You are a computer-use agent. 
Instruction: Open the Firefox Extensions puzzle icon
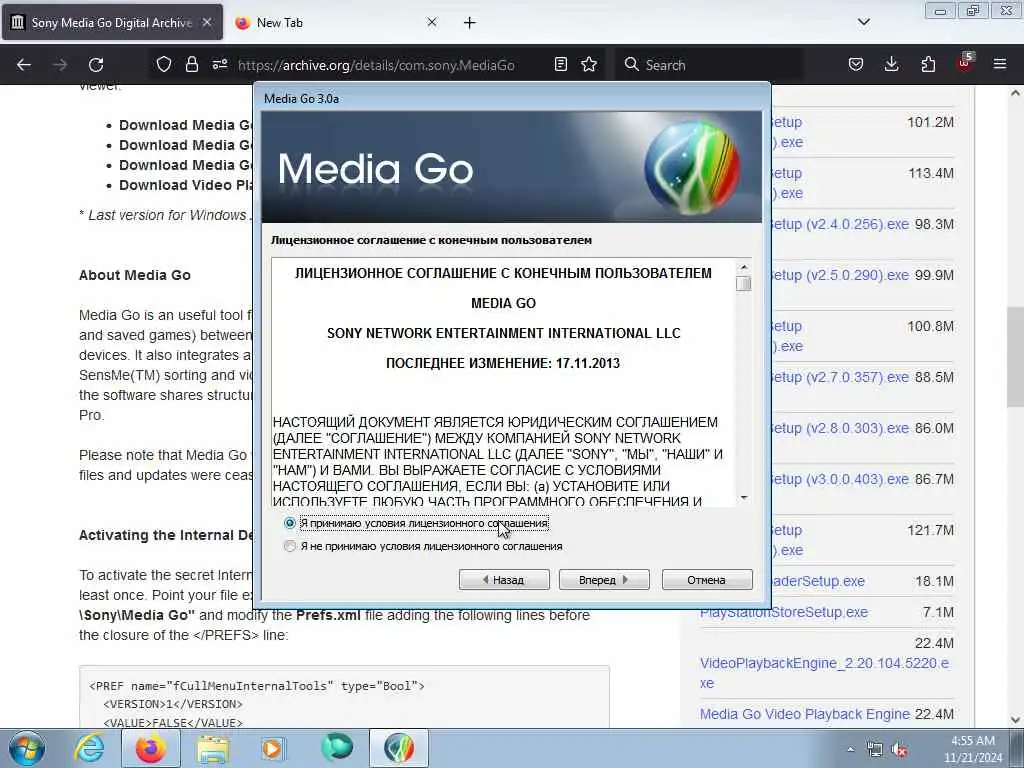pos(928,65)
